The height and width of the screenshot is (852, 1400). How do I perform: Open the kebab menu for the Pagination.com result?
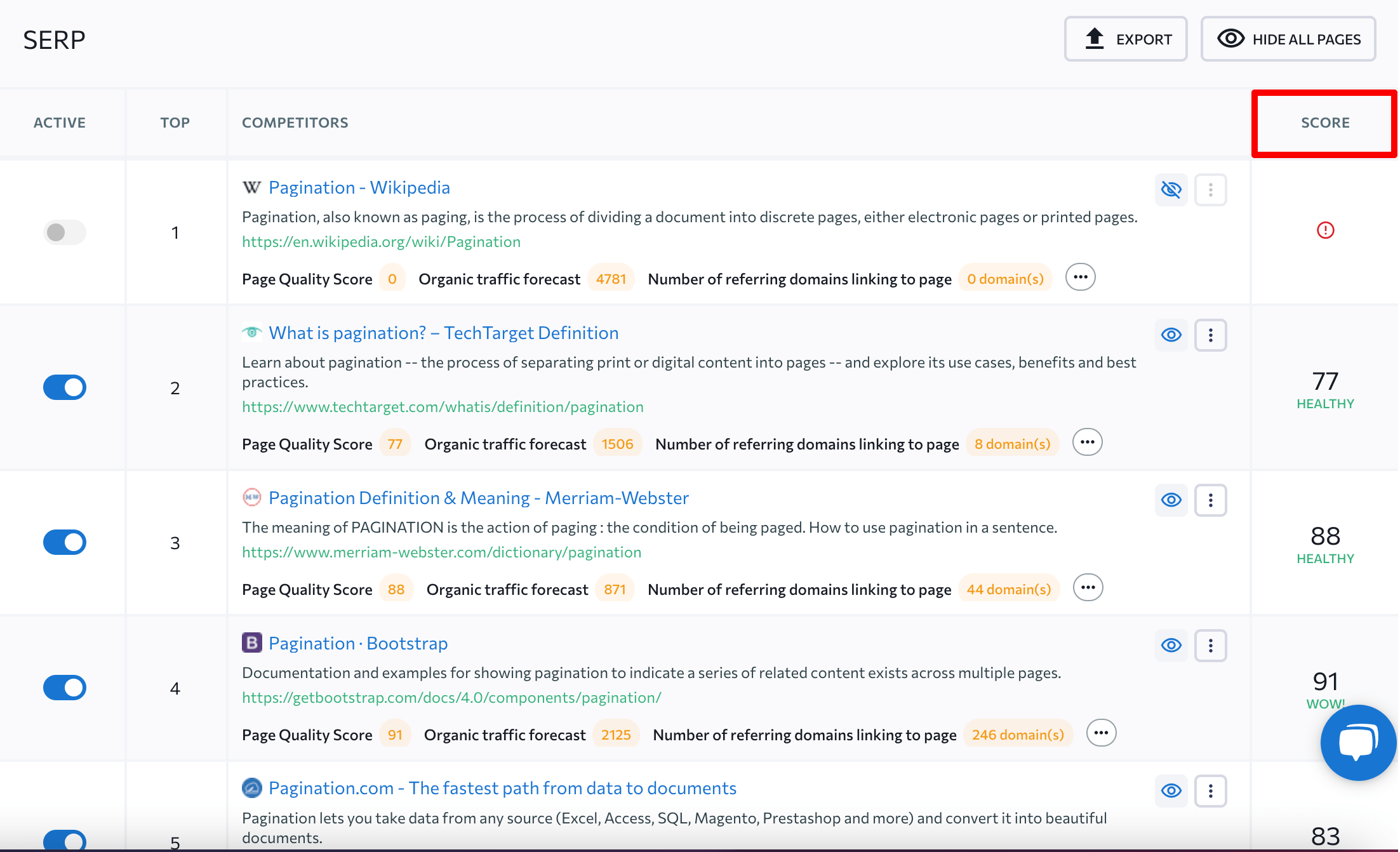1210,790
